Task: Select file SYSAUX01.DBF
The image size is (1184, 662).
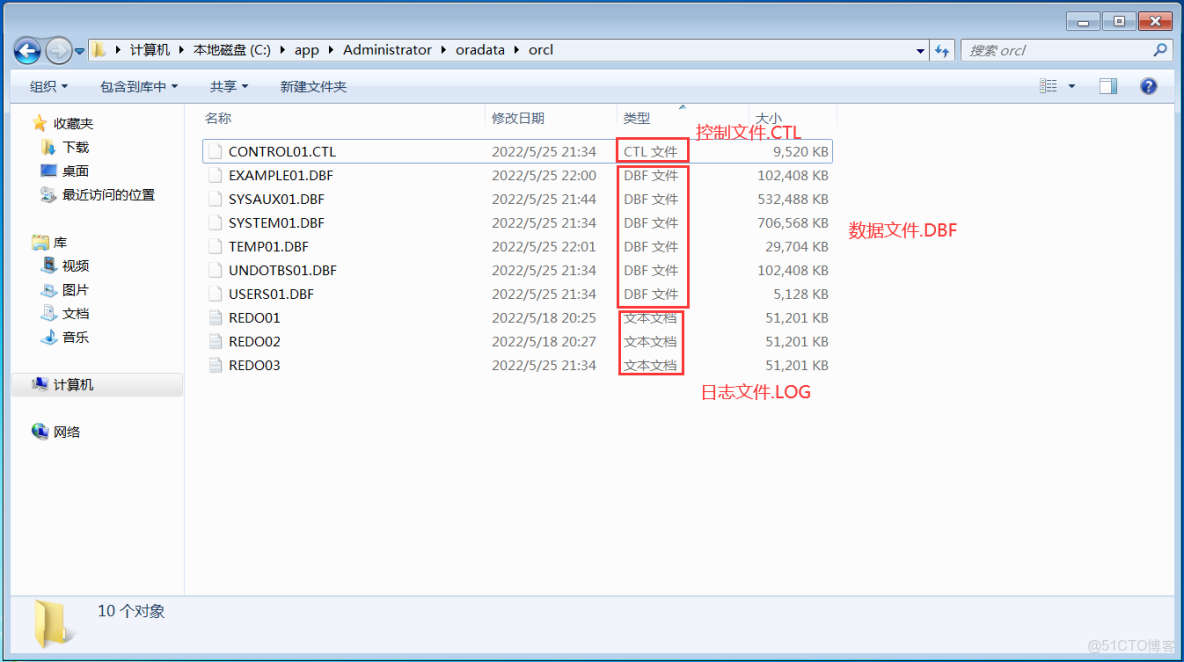Action: pyautogui.click(x=517, y=199)
